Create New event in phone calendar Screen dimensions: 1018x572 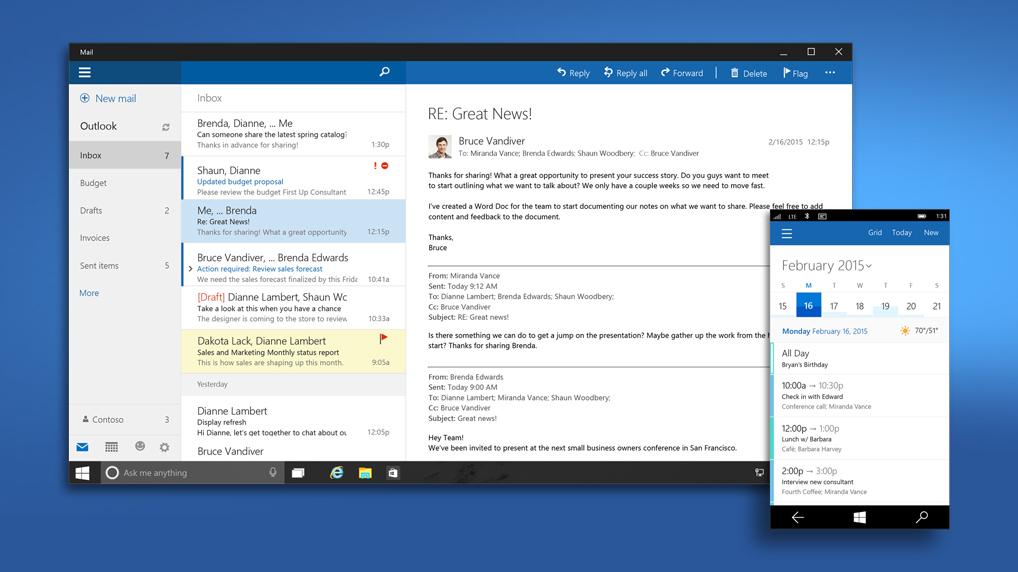[931, 232]
